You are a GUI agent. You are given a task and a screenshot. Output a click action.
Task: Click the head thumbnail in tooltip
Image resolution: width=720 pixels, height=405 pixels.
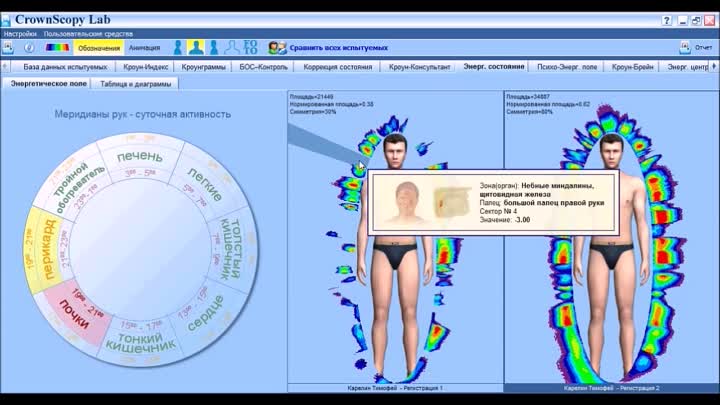(x=408, y=202)
